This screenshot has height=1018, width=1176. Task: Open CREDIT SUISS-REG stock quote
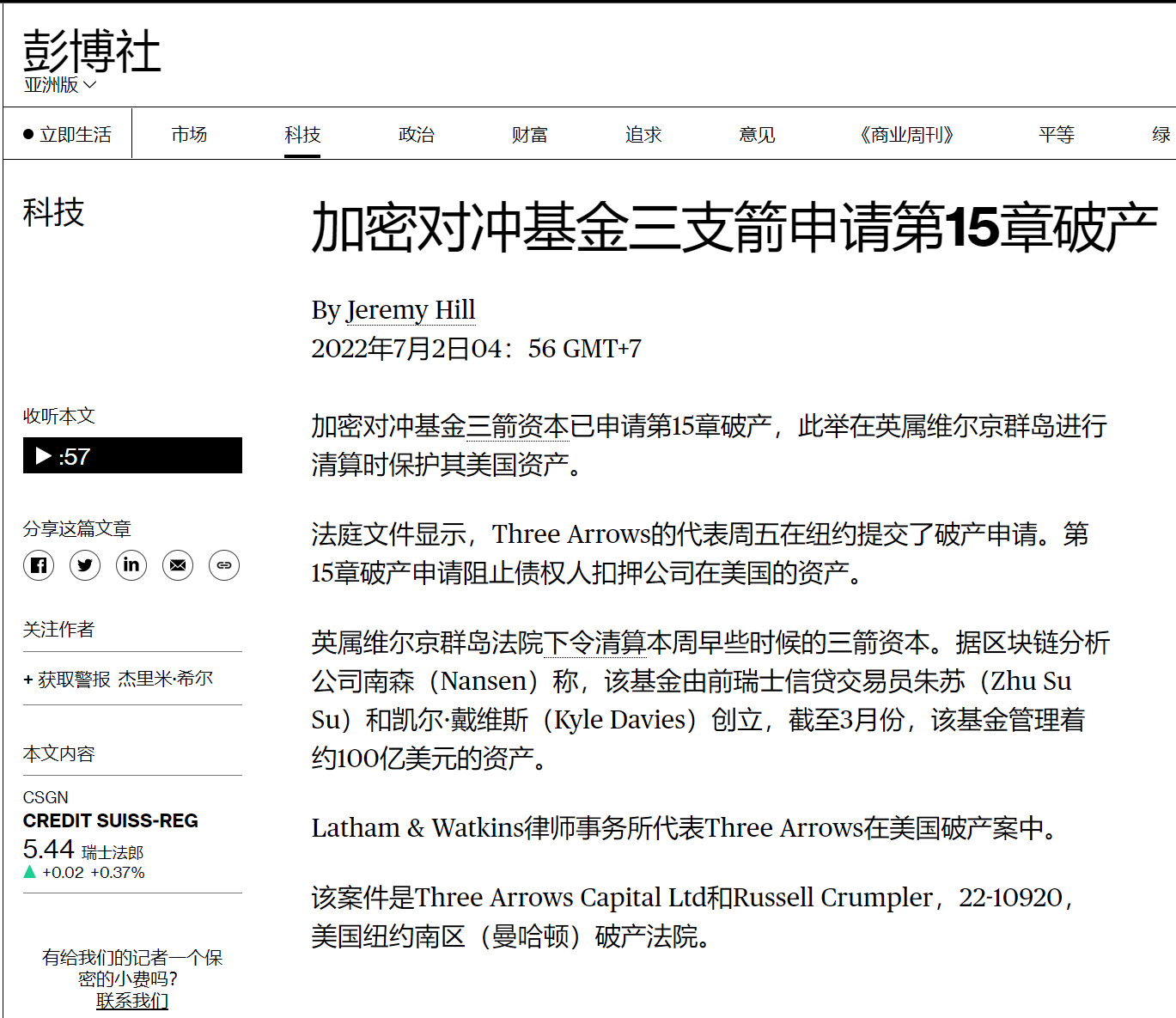click(110, 820)
